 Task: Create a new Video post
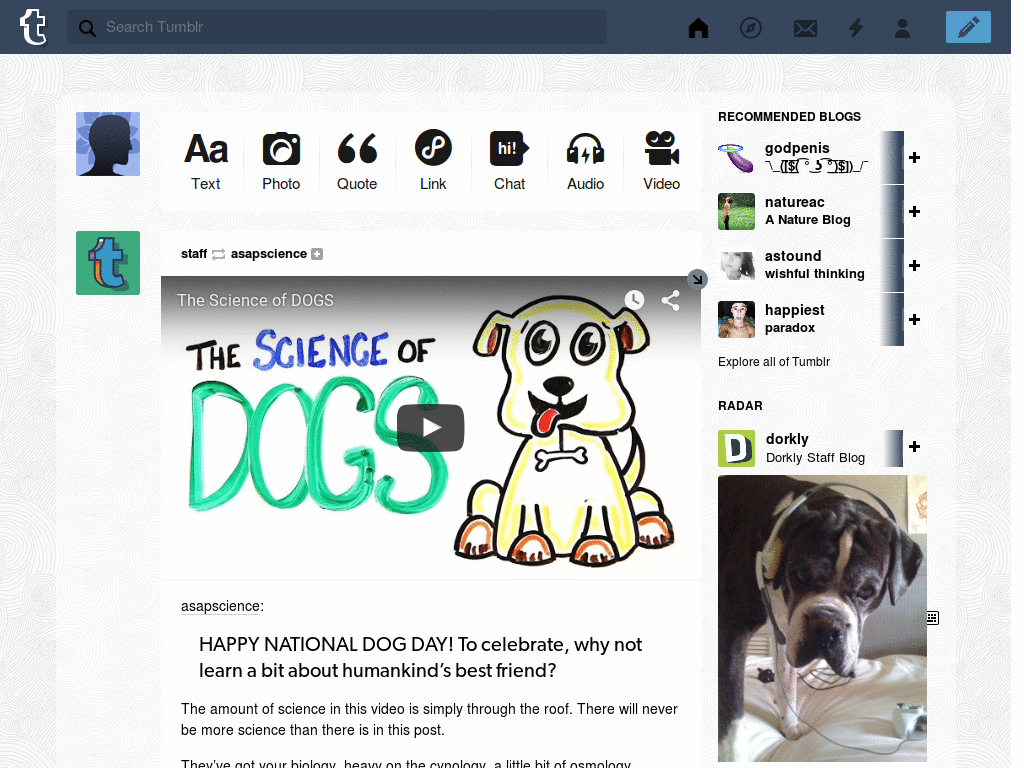click(662, 161)
